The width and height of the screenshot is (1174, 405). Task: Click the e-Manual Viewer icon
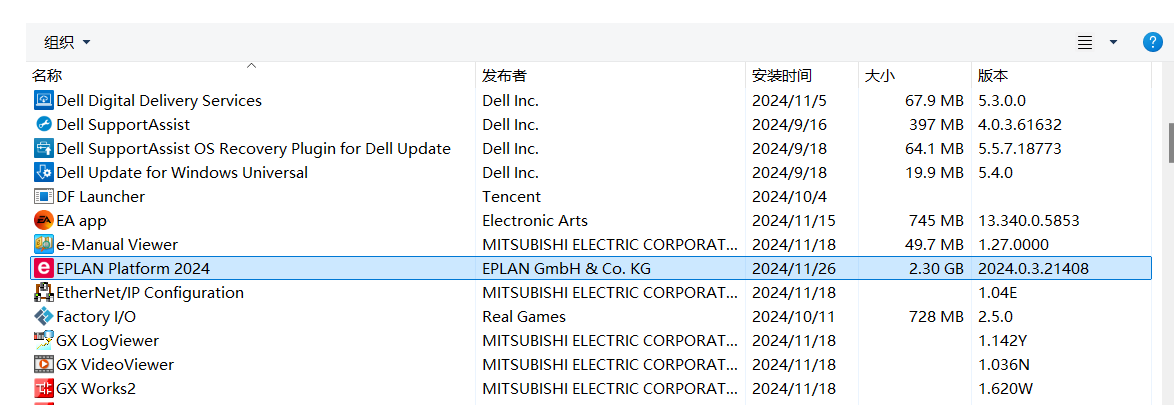(x=43, y=245)
